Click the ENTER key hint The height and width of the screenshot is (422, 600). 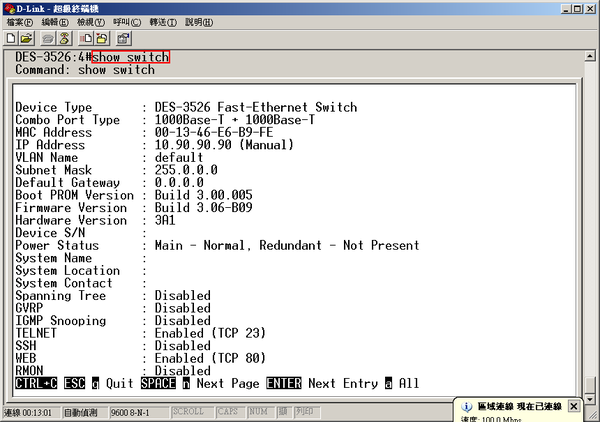284,383
